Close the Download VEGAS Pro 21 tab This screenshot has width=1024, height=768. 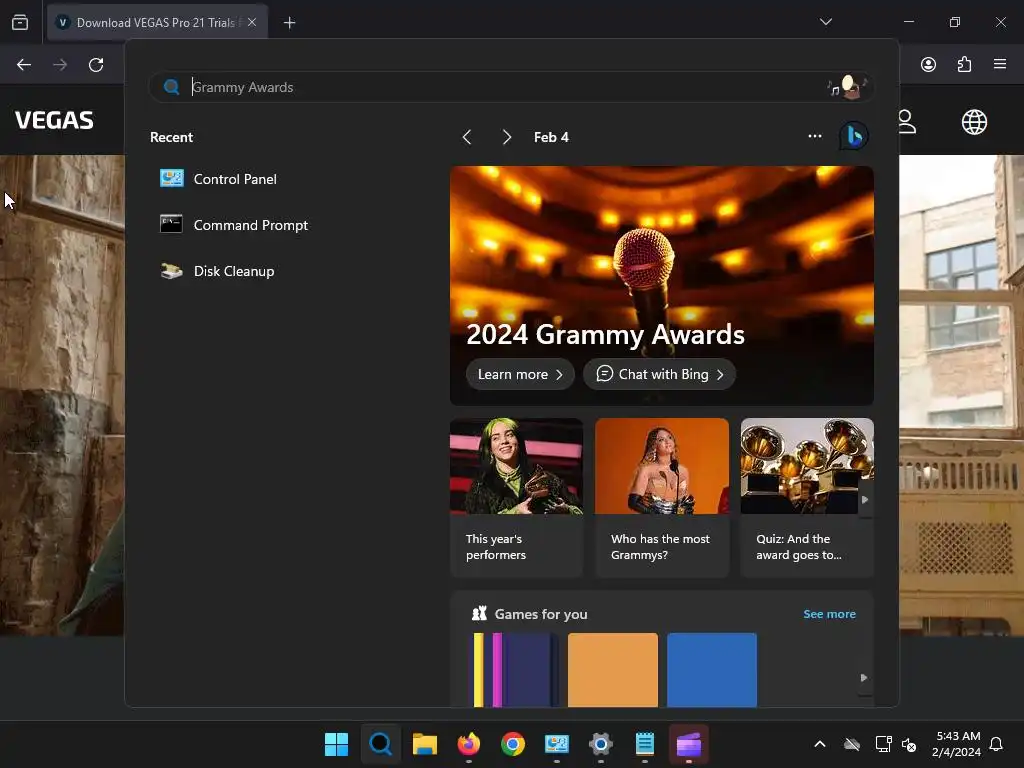click(x=252, y=22)
